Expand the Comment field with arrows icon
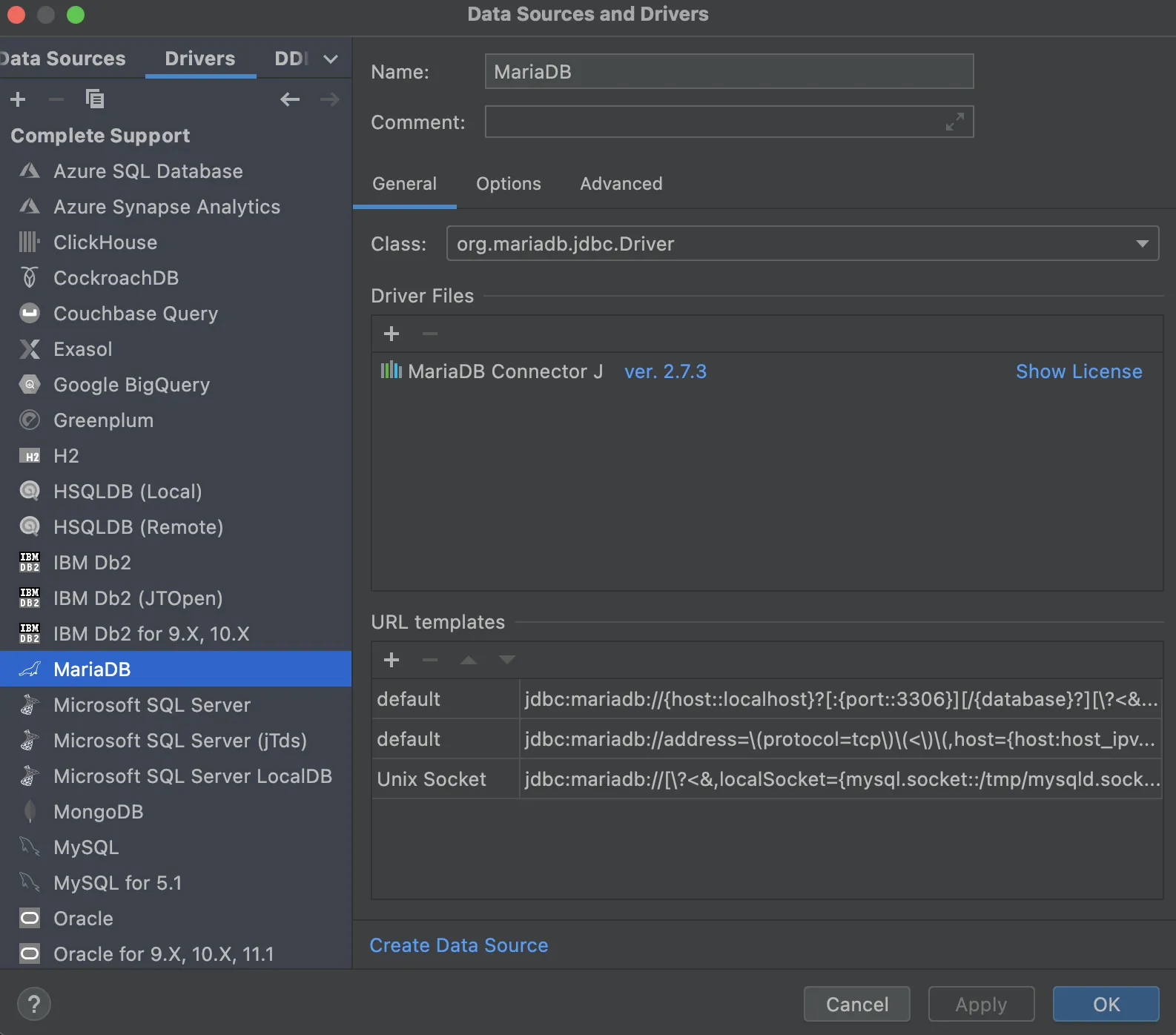The width and height of the screenshot is (1176, 1035). [955, 122]
